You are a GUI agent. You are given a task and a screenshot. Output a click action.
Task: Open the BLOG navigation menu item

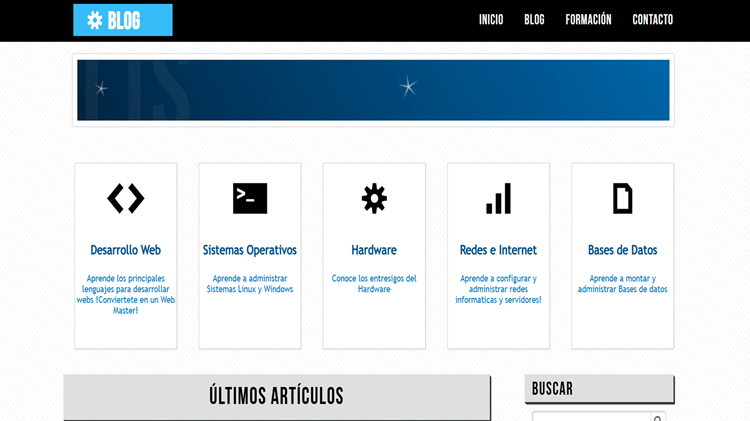point(534,20)
